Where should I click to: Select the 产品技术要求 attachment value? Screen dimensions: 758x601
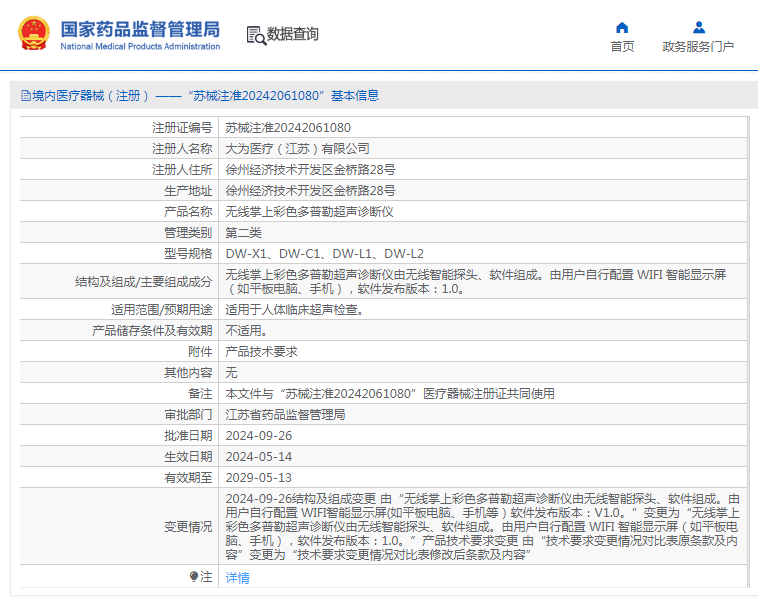(262, 352)
